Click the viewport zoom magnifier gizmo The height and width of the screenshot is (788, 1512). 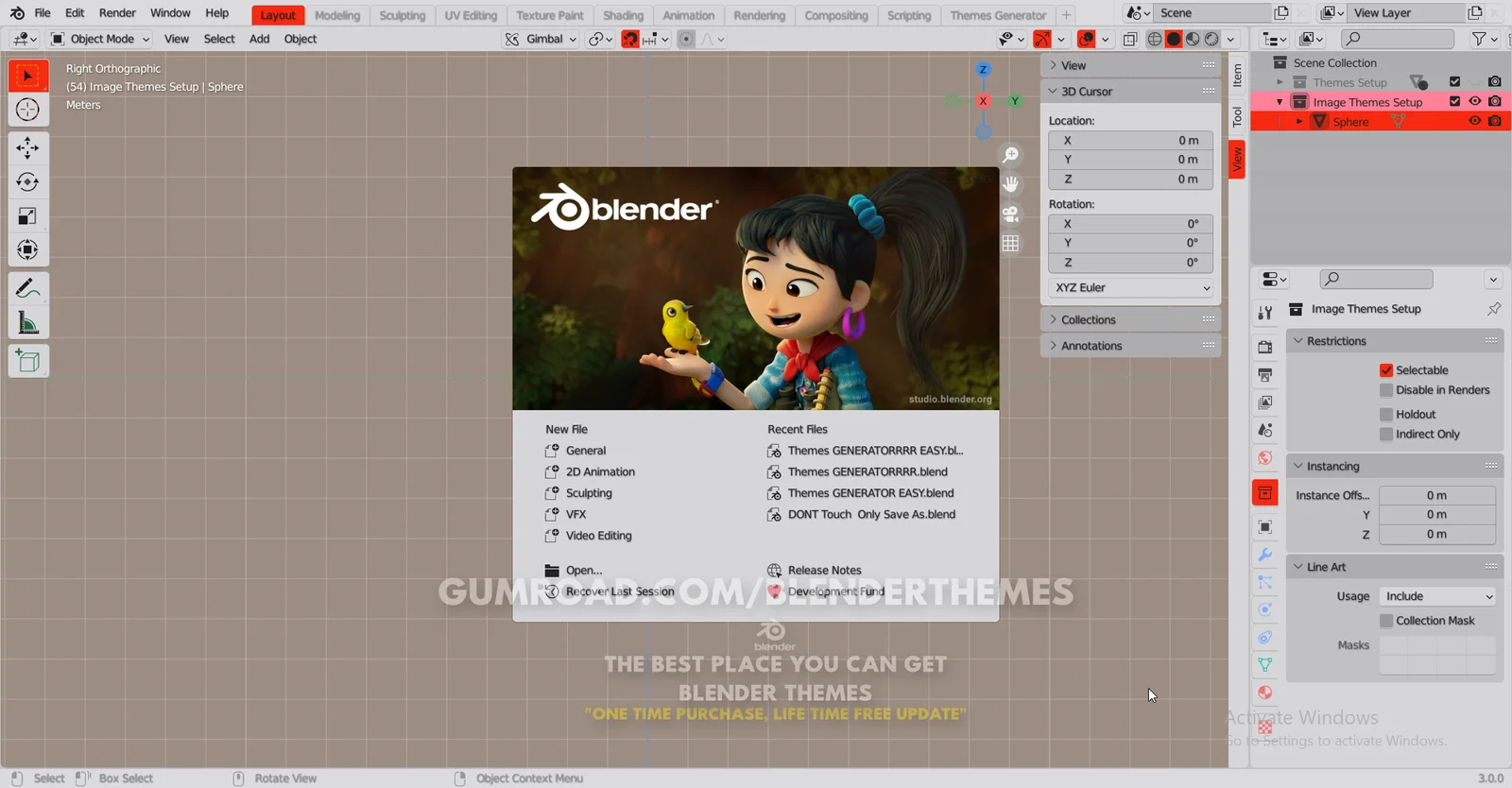(1010, 154)
